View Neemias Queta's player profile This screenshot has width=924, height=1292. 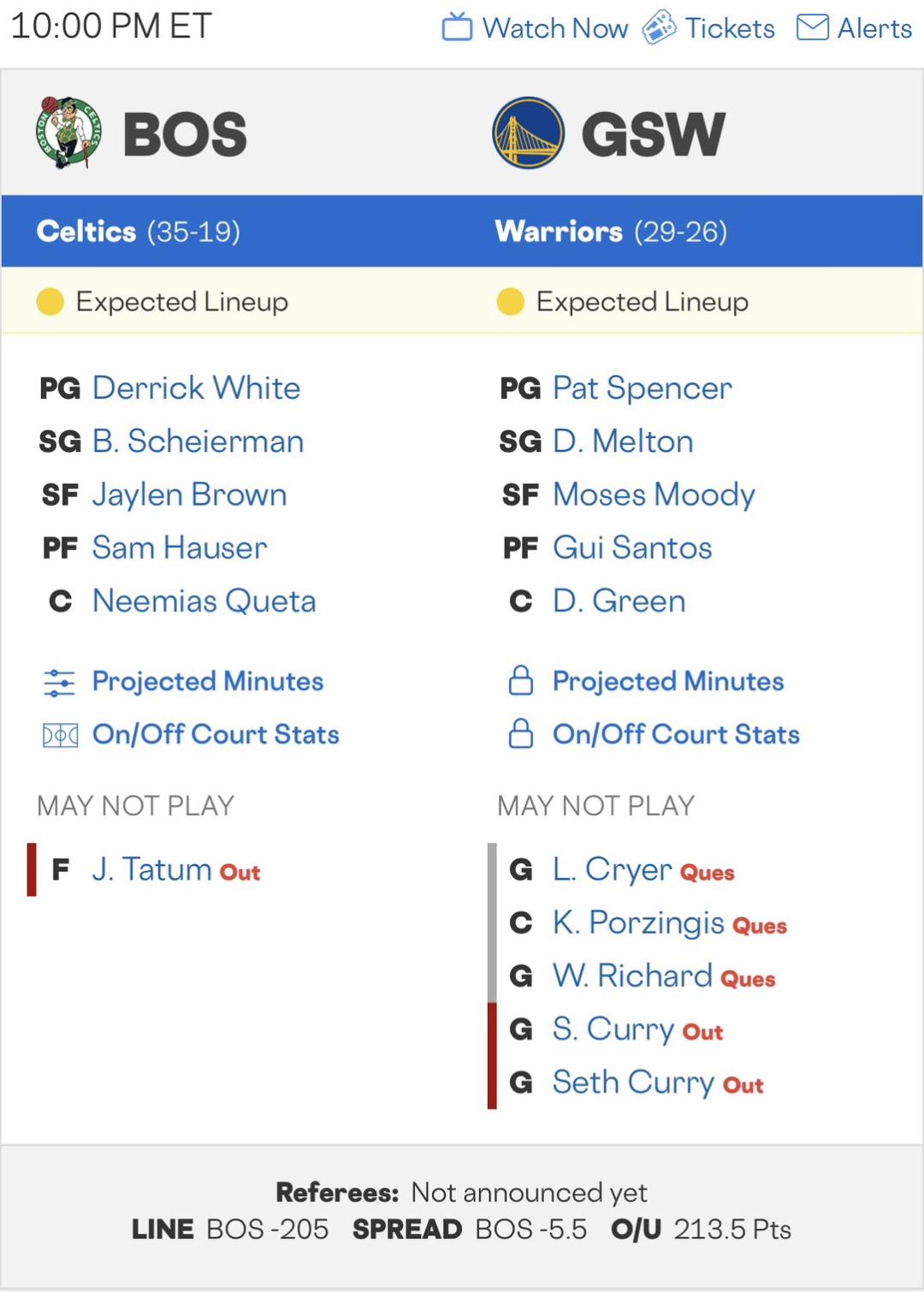point(204,601)
